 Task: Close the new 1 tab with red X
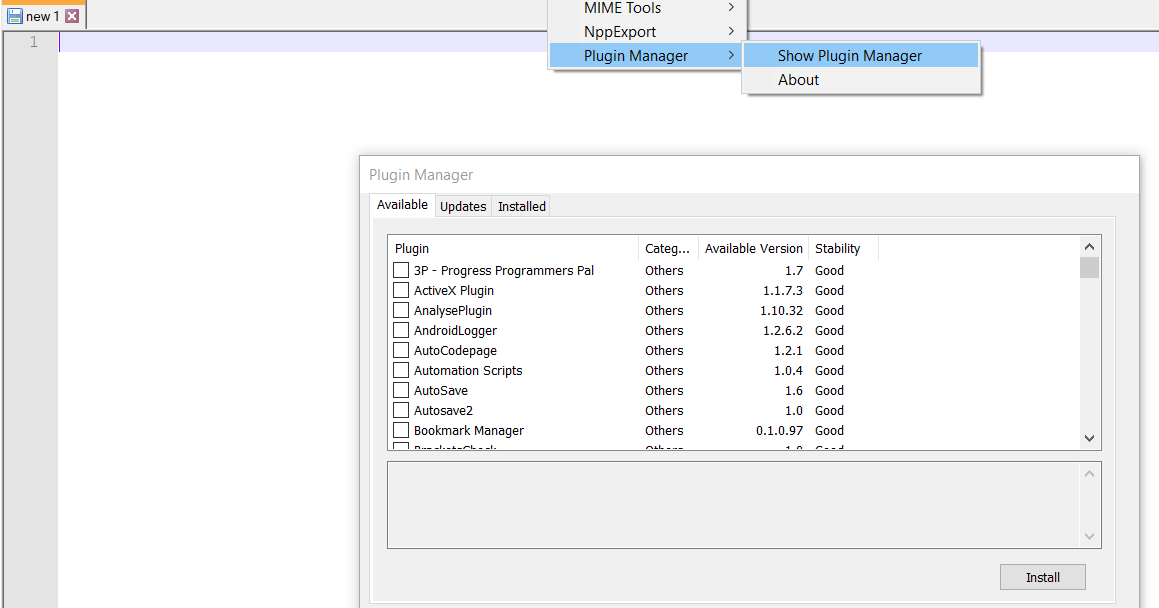coord(72,16)
